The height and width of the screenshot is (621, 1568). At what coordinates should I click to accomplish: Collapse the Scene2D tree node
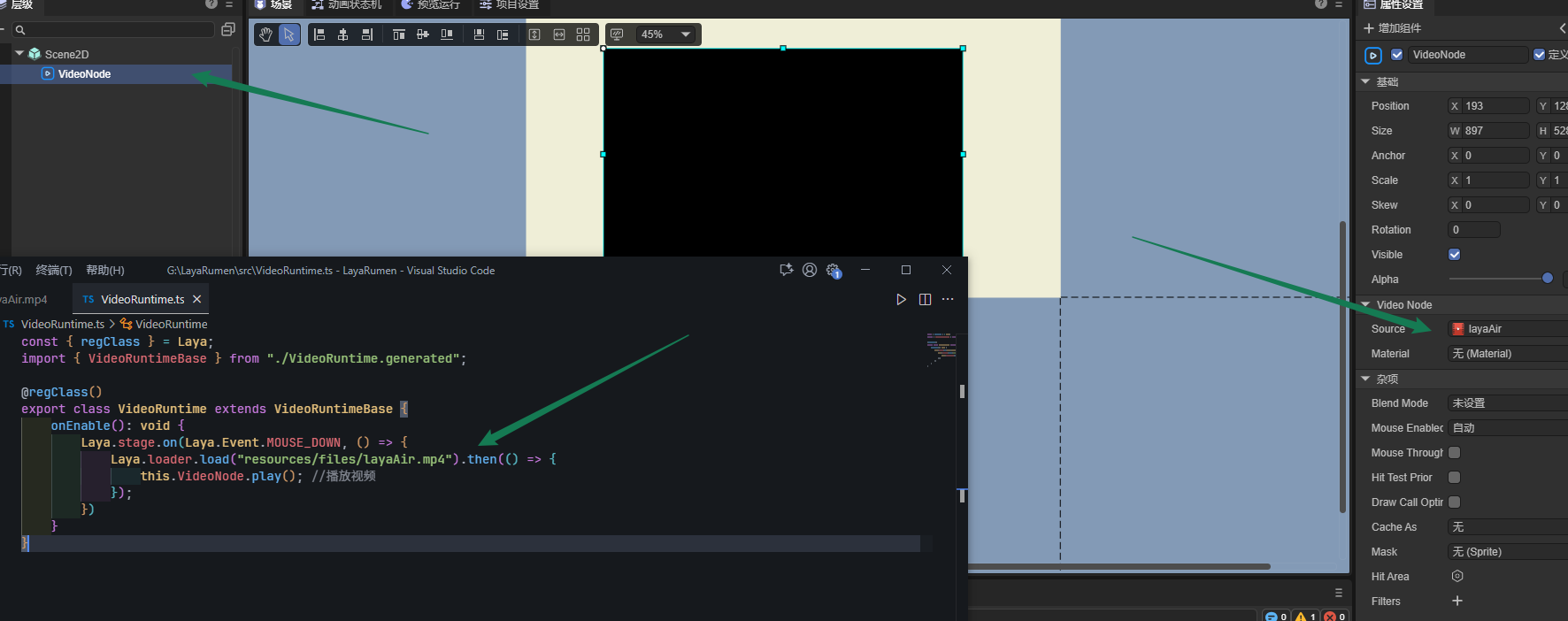[19, 54]
